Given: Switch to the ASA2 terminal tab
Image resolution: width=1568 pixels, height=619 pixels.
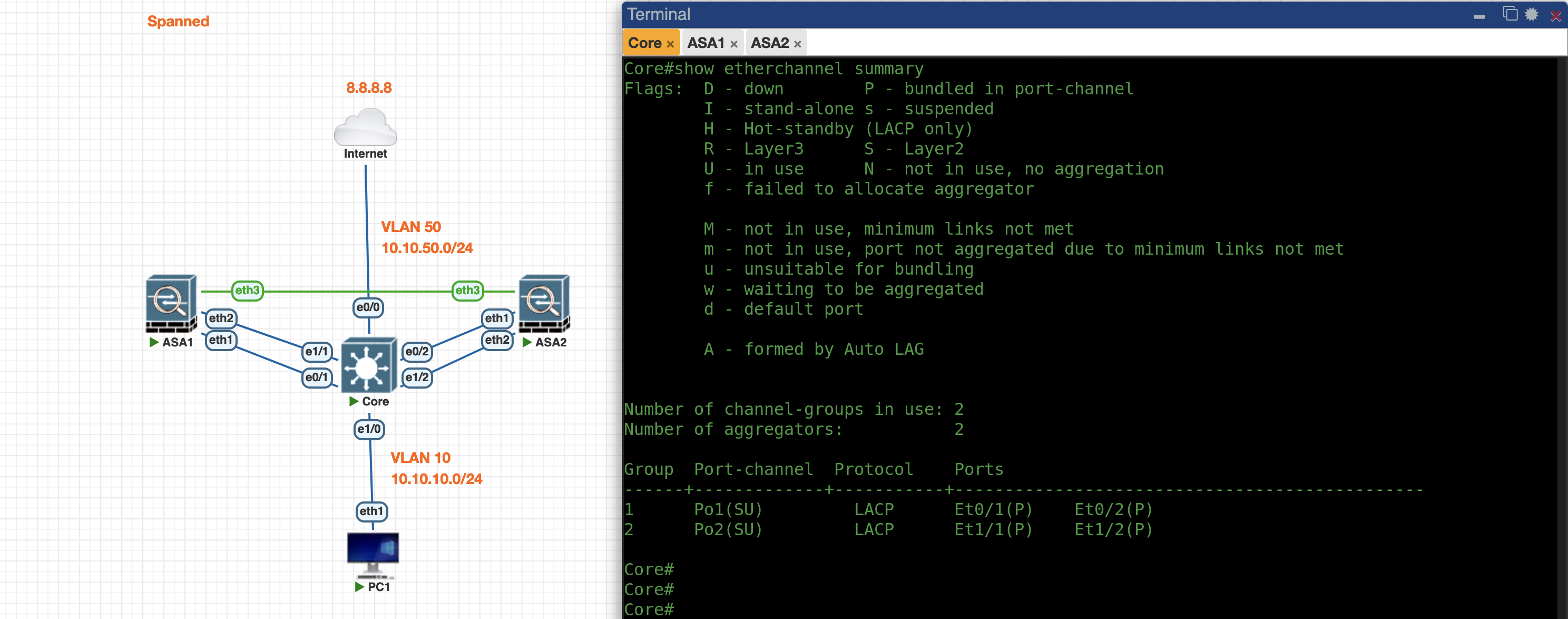Looking at the screenshot, I should point(769,43).
